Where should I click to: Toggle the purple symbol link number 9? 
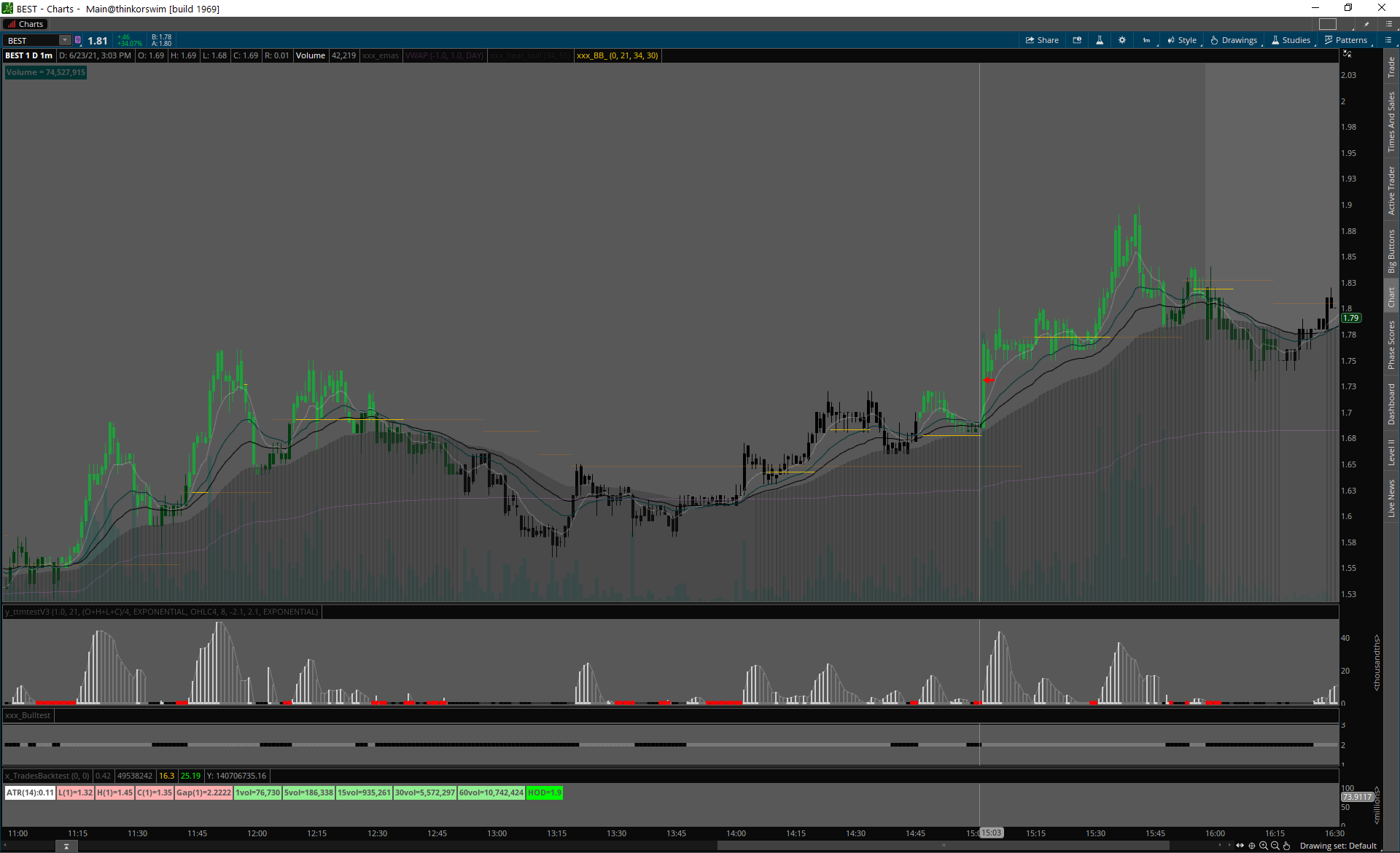tap(78, 40)
